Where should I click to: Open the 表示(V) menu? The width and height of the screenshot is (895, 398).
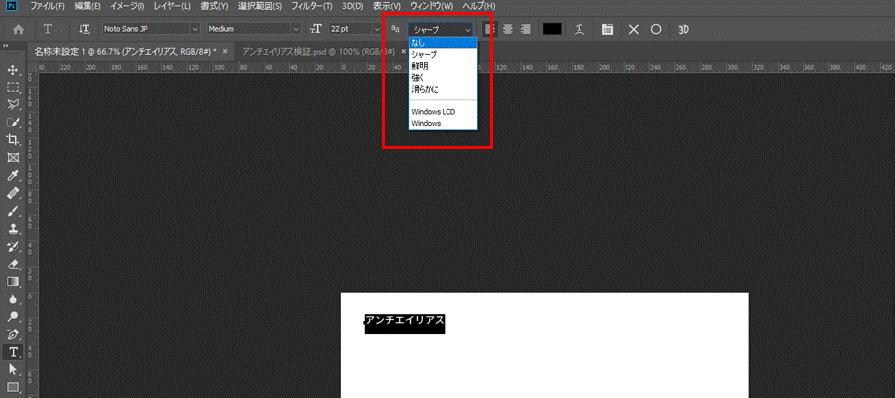(387, 7)
